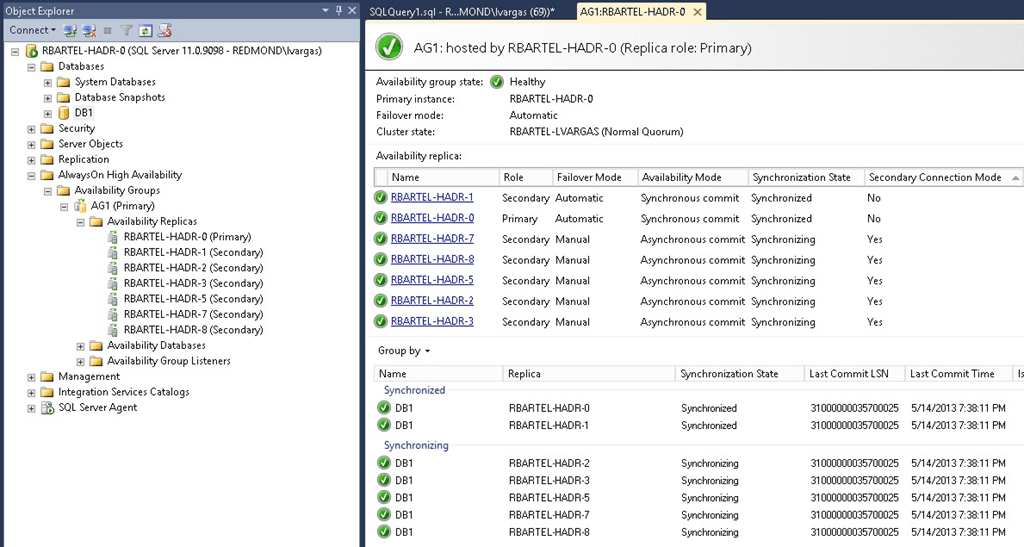
Task: Click the Refresh icon in Object Explorer
Action: click(146, 31)
